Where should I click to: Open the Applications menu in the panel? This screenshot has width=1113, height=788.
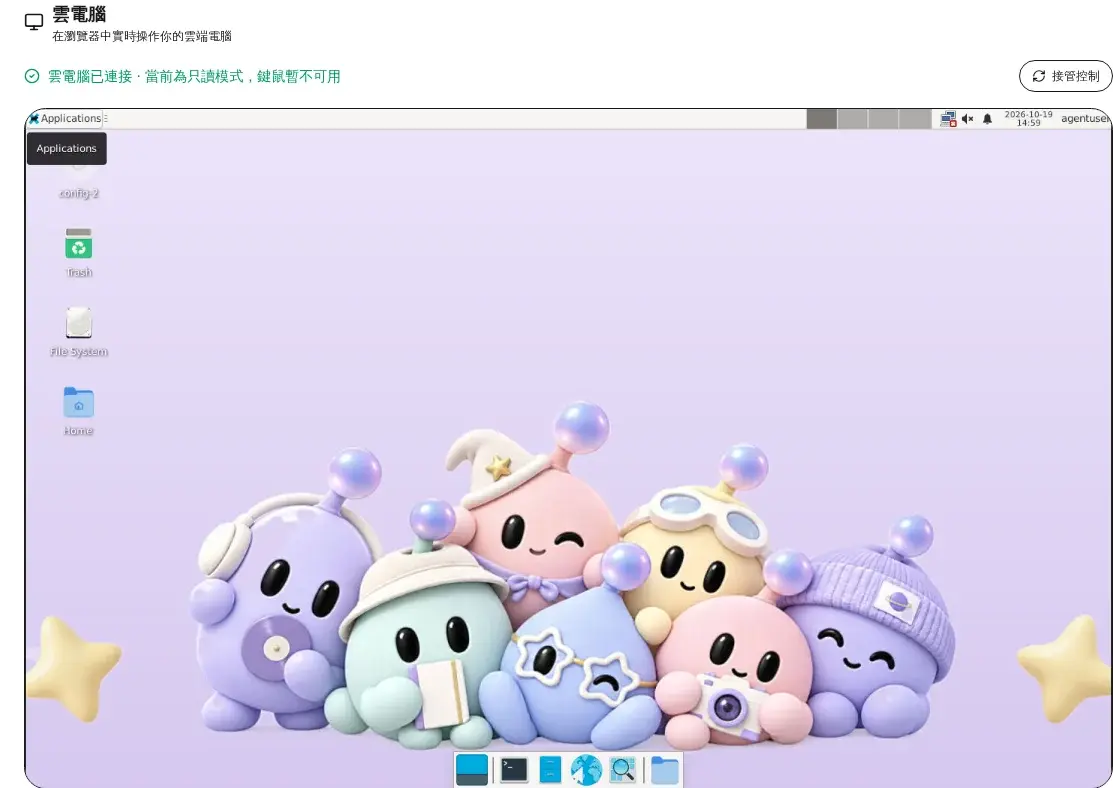[65, 119]
